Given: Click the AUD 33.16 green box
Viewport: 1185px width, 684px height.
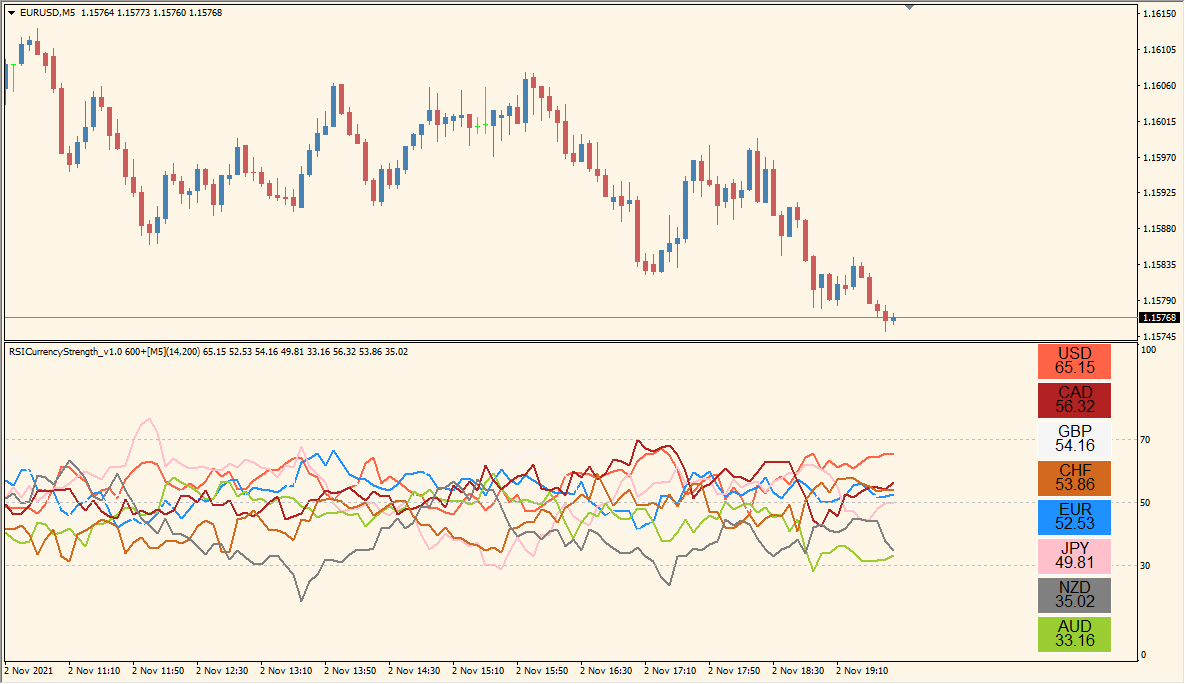Looking at the screenshot, I should point(1074,634).
